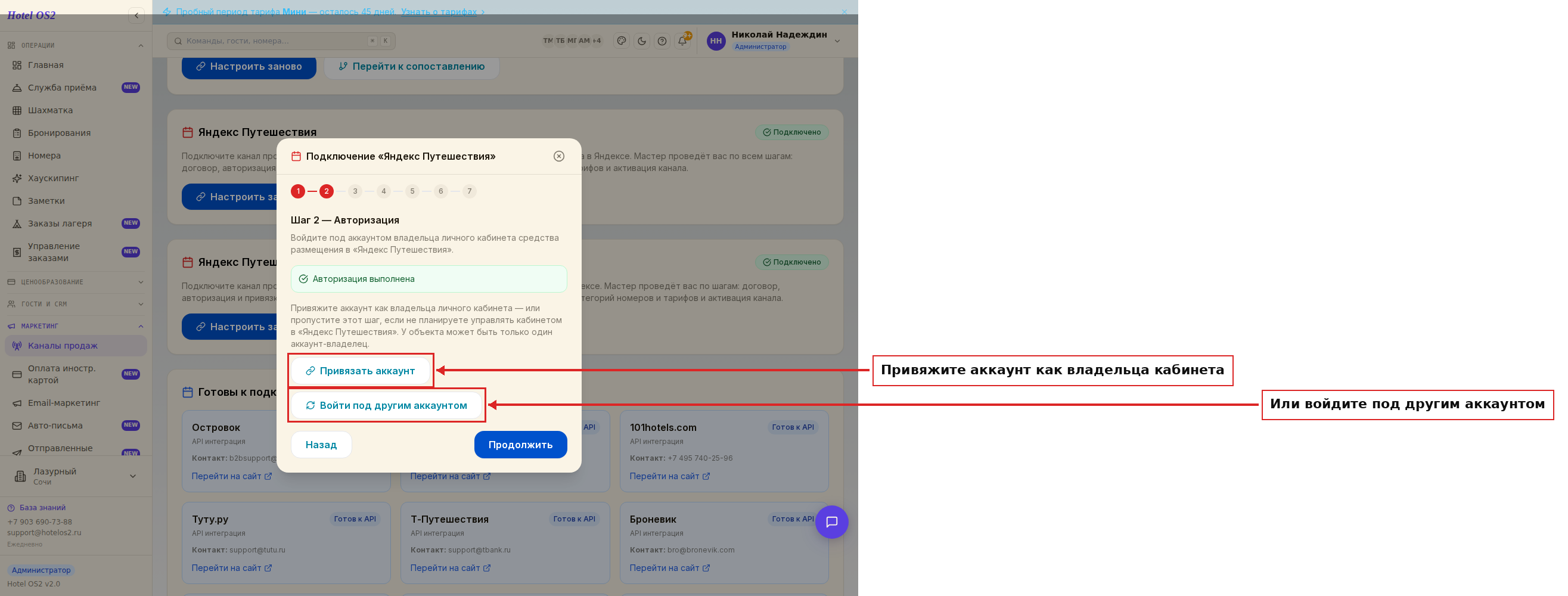The width and height of the screenshot is (1568, 596).
Task: Click Готов к API badge on 101hotels.com
Action: point(793,427)
